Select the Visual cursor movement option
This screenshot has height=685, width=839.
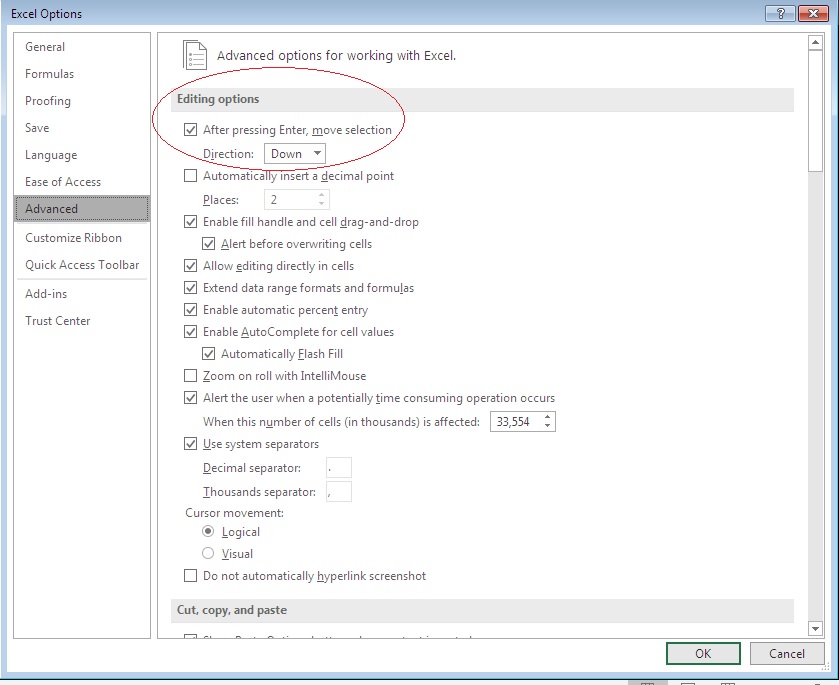tap(208, 554)
